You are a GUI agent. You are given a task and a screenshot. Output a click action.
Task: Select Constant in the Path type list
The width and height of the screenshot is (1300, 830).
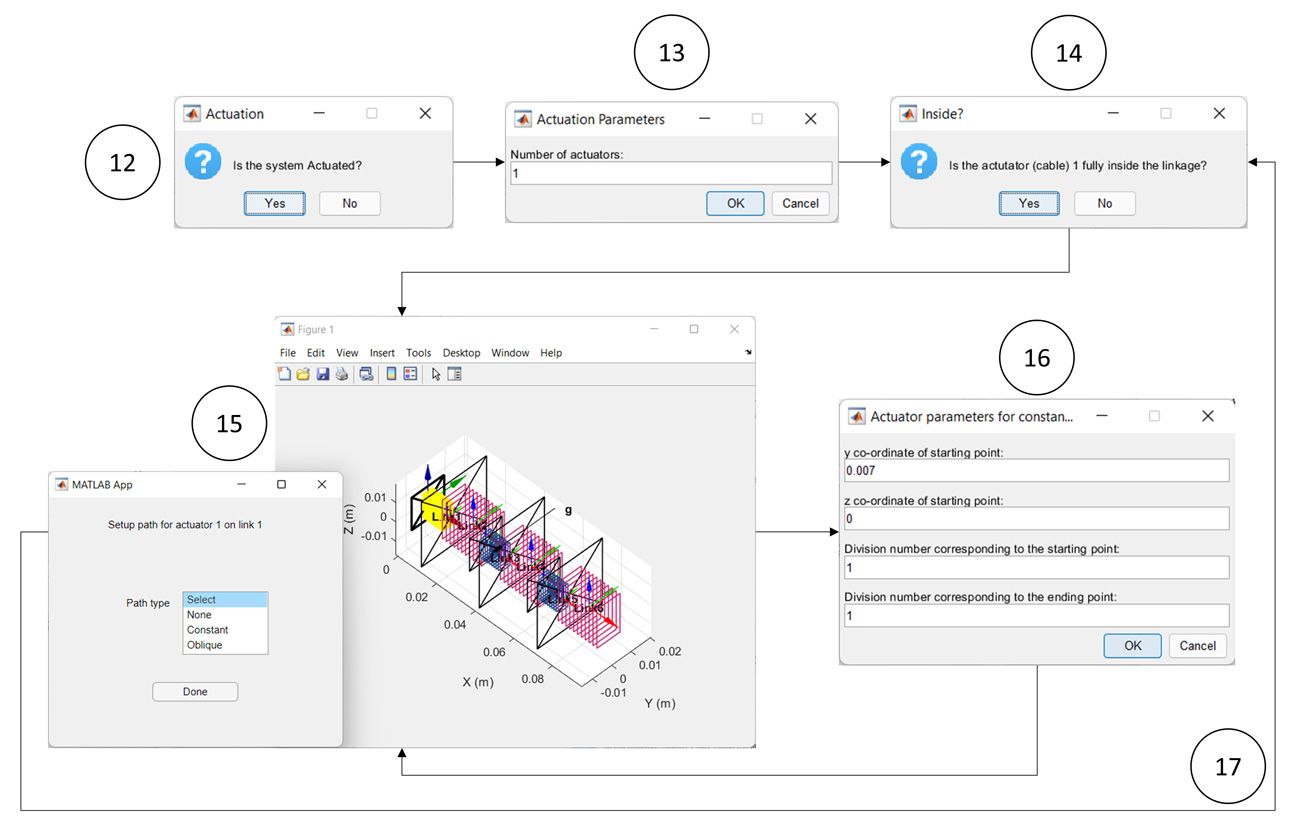click(x=207, y=630)
